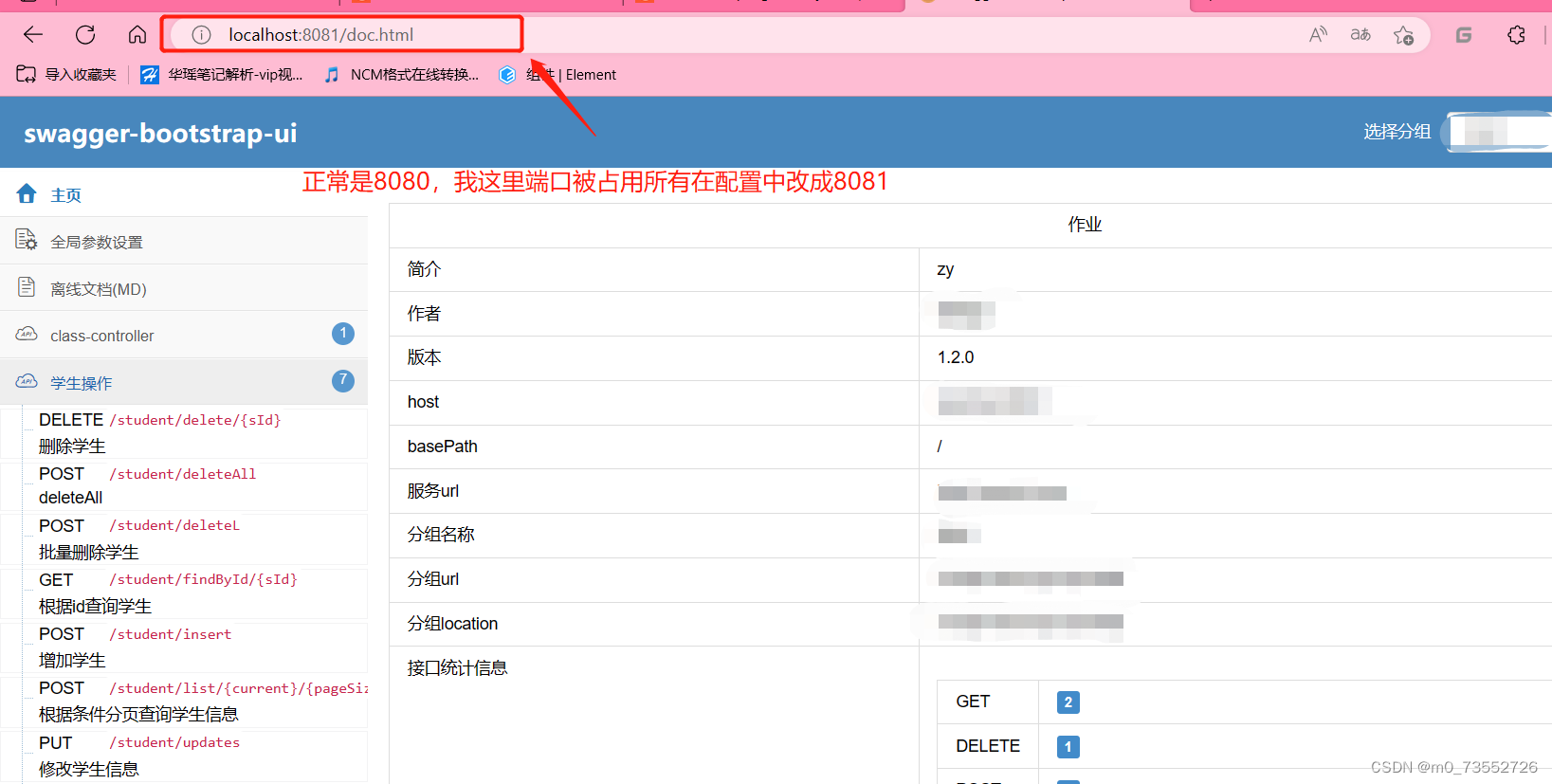Image resolution: width=1552 pixels, height=784 pixels.
Task: Click the DELETE count badge 1
Action: pos(1068,747)
